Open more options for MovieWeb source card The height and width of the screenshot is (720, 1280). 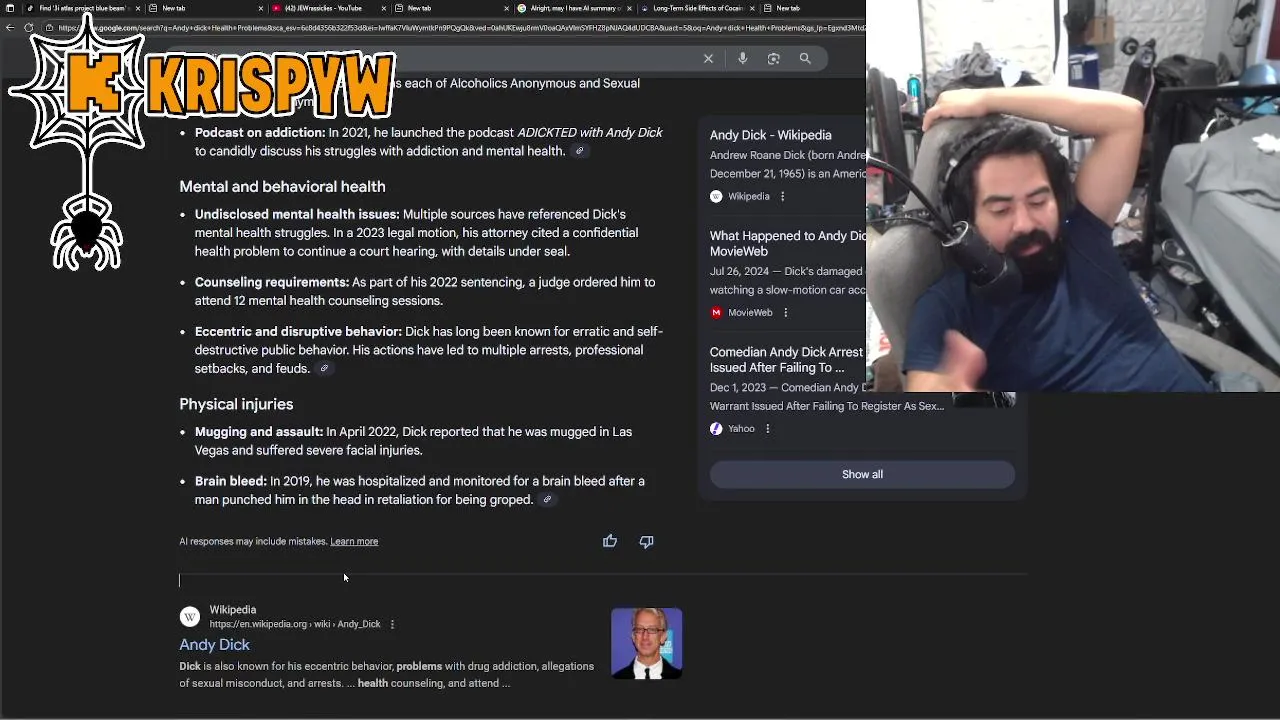point(785,313)
